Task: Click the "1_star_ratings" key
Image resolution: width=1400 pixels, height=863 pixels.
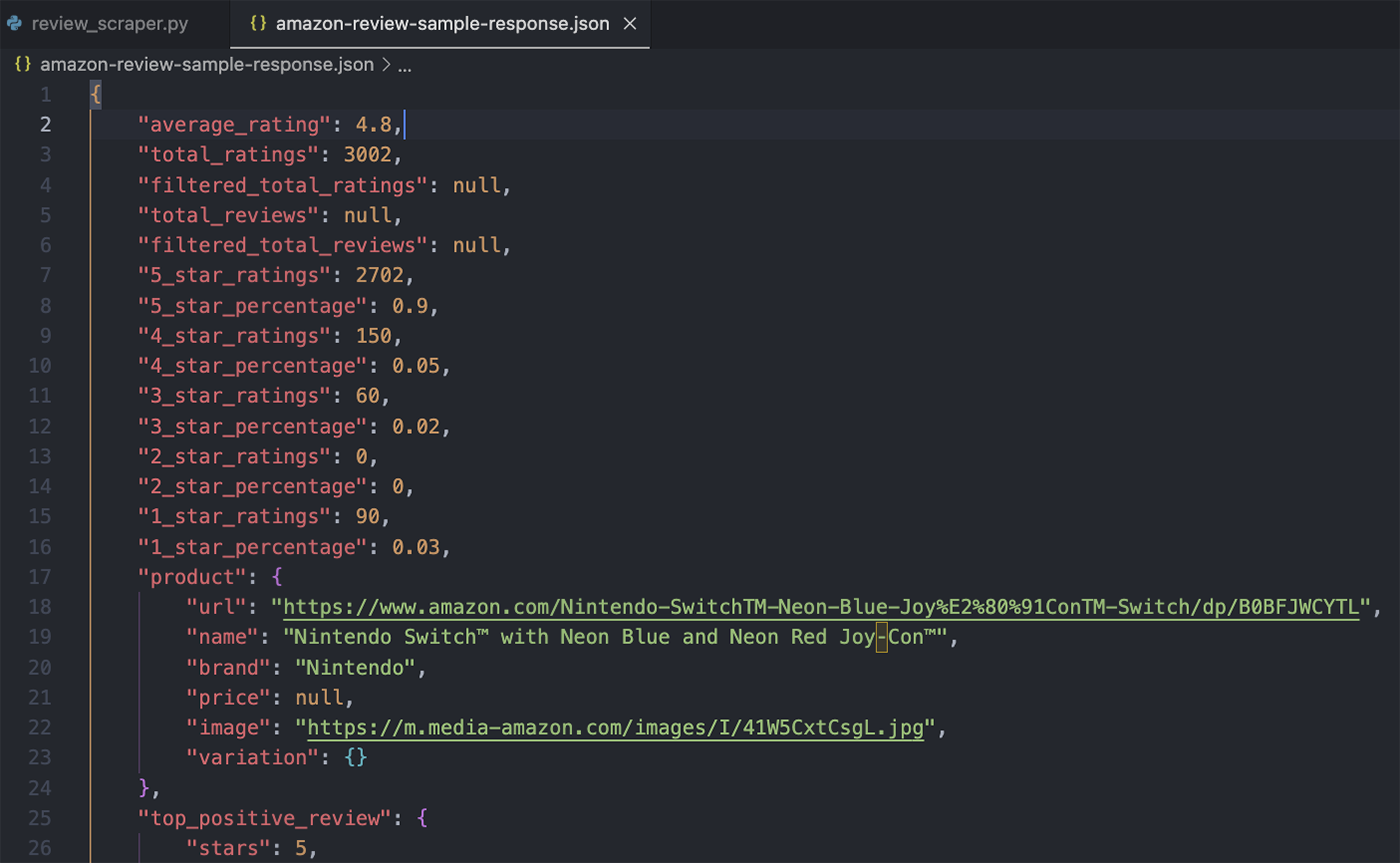Action: coord(234,517)
